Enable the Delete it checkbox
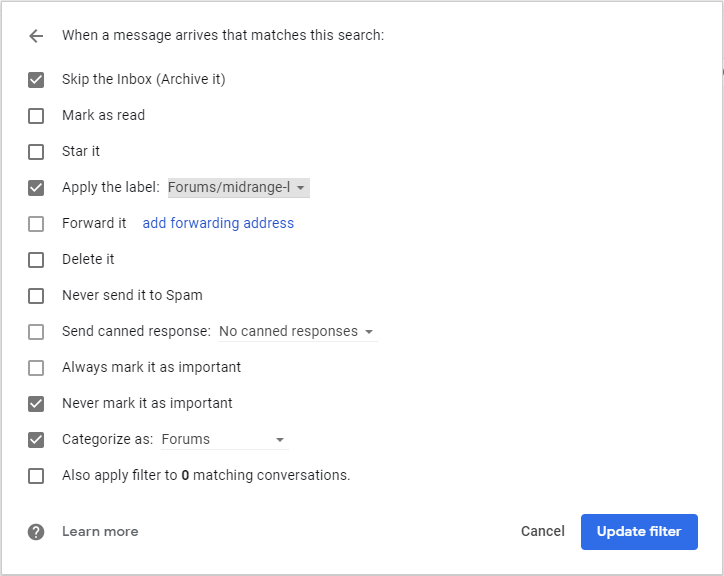This screenshot has height=576, width=724. pos(36,260)
